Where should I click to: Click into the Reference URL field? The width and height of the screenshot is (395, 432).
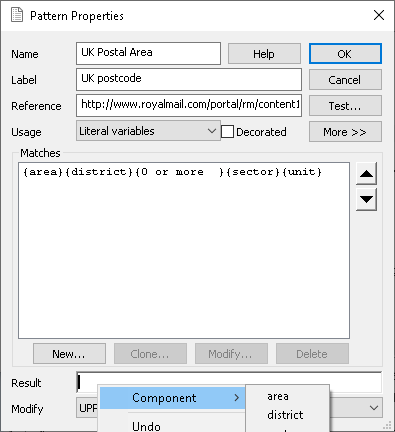[x=189, y=105]
